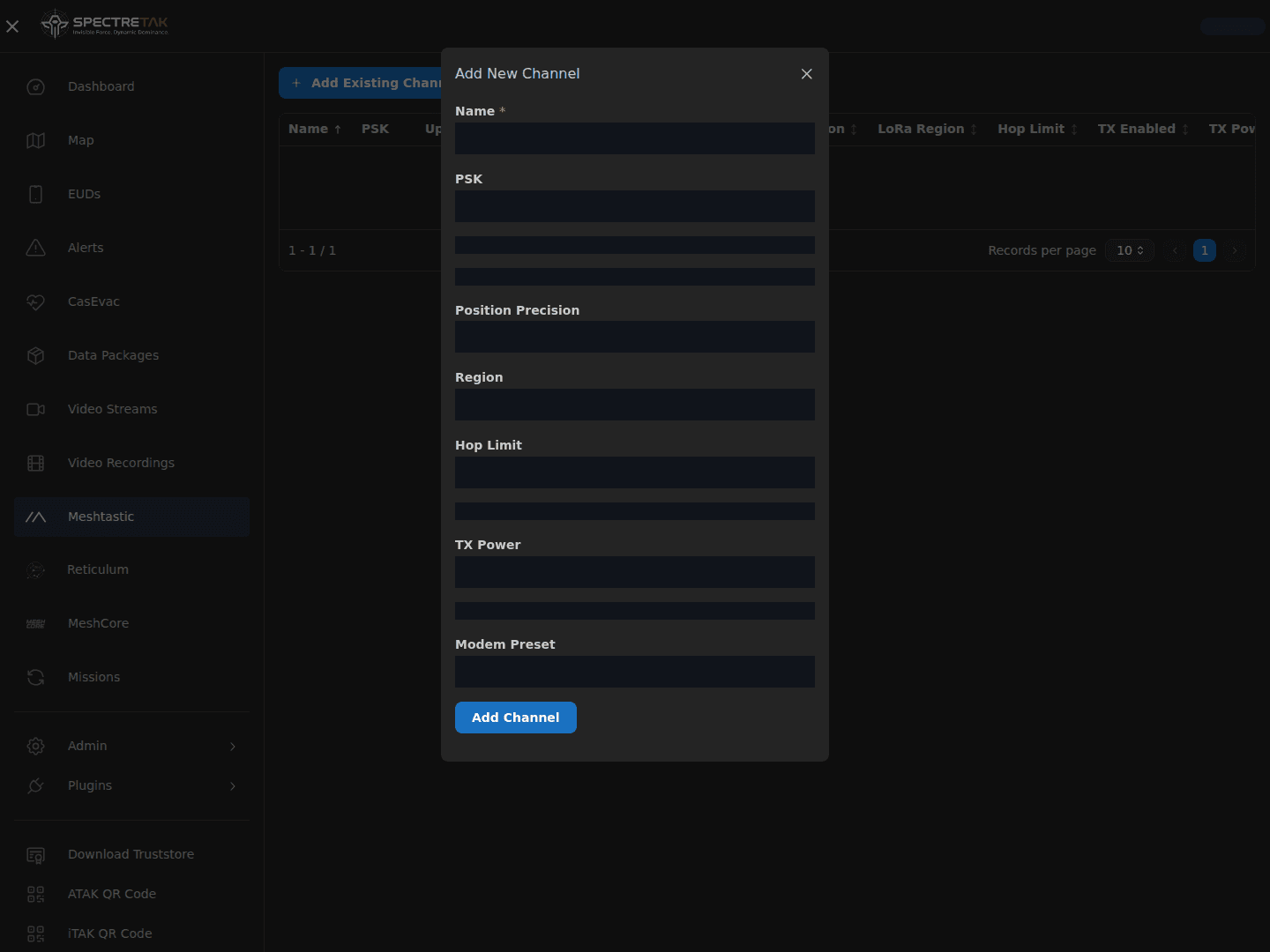Open ATAK QR Code icon
This screenshot has width=1270, height=952.
36,894
